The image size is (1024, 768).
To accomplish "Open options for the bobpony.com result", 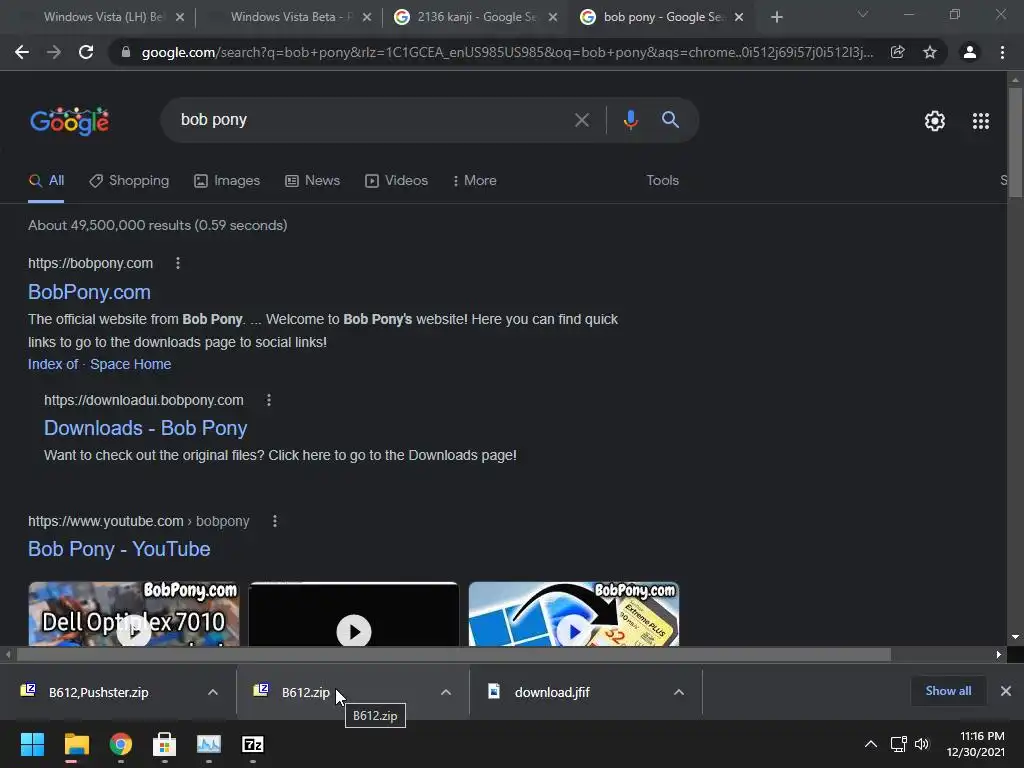I will 178,263.
